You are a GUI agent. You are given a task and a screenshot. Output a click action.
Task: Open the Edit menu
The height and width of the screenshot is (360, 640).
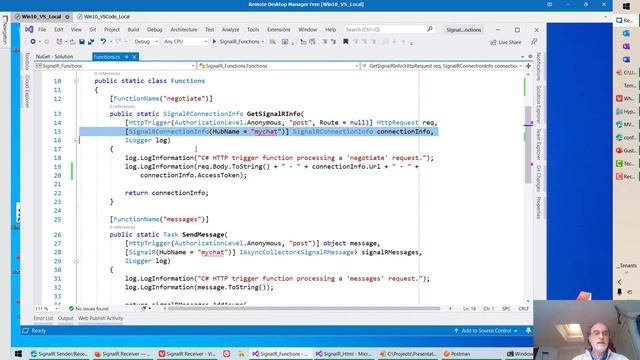(x=59, y=29)
